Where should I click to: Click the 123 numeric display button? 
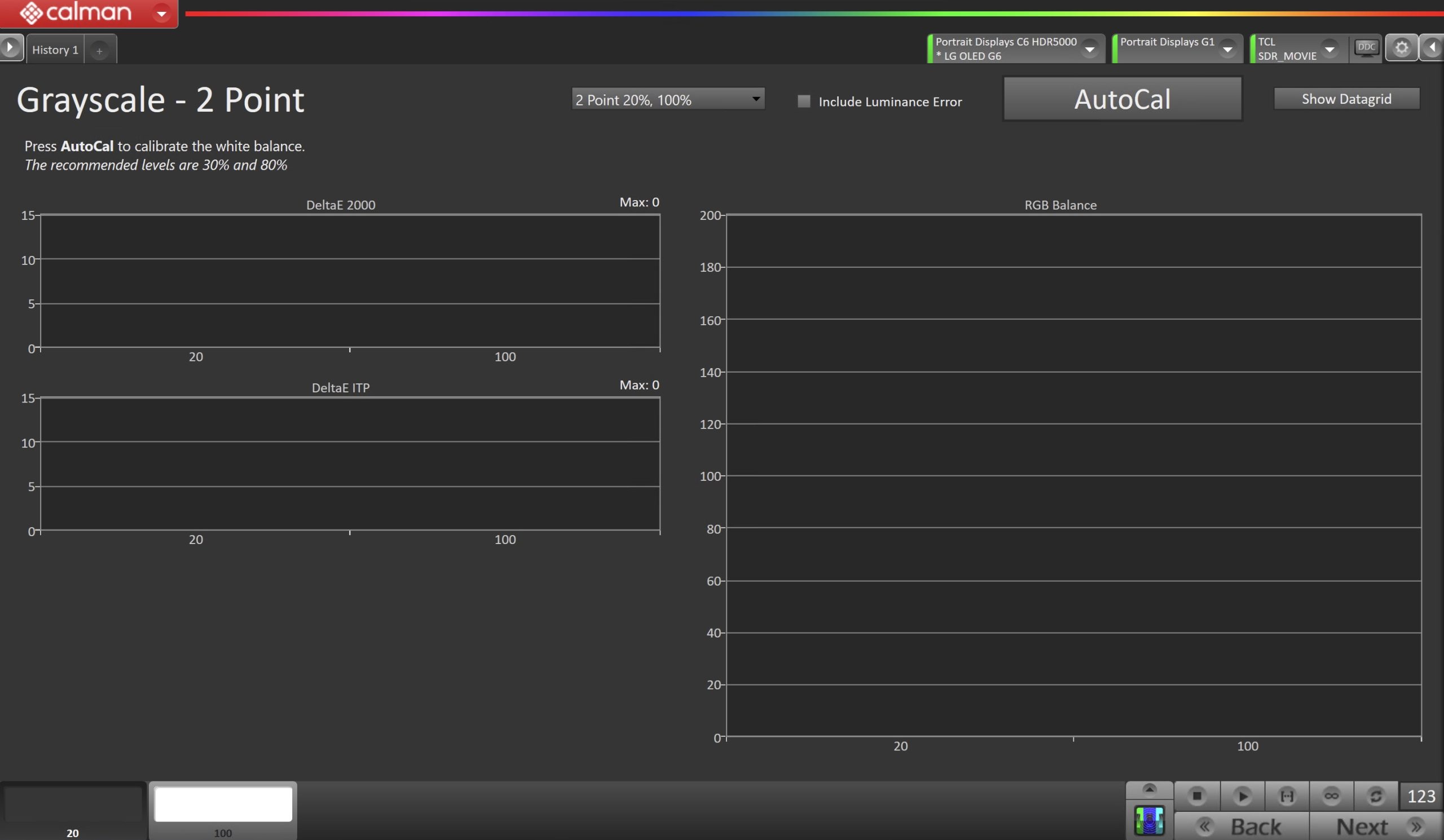(x=1421, y=796)
